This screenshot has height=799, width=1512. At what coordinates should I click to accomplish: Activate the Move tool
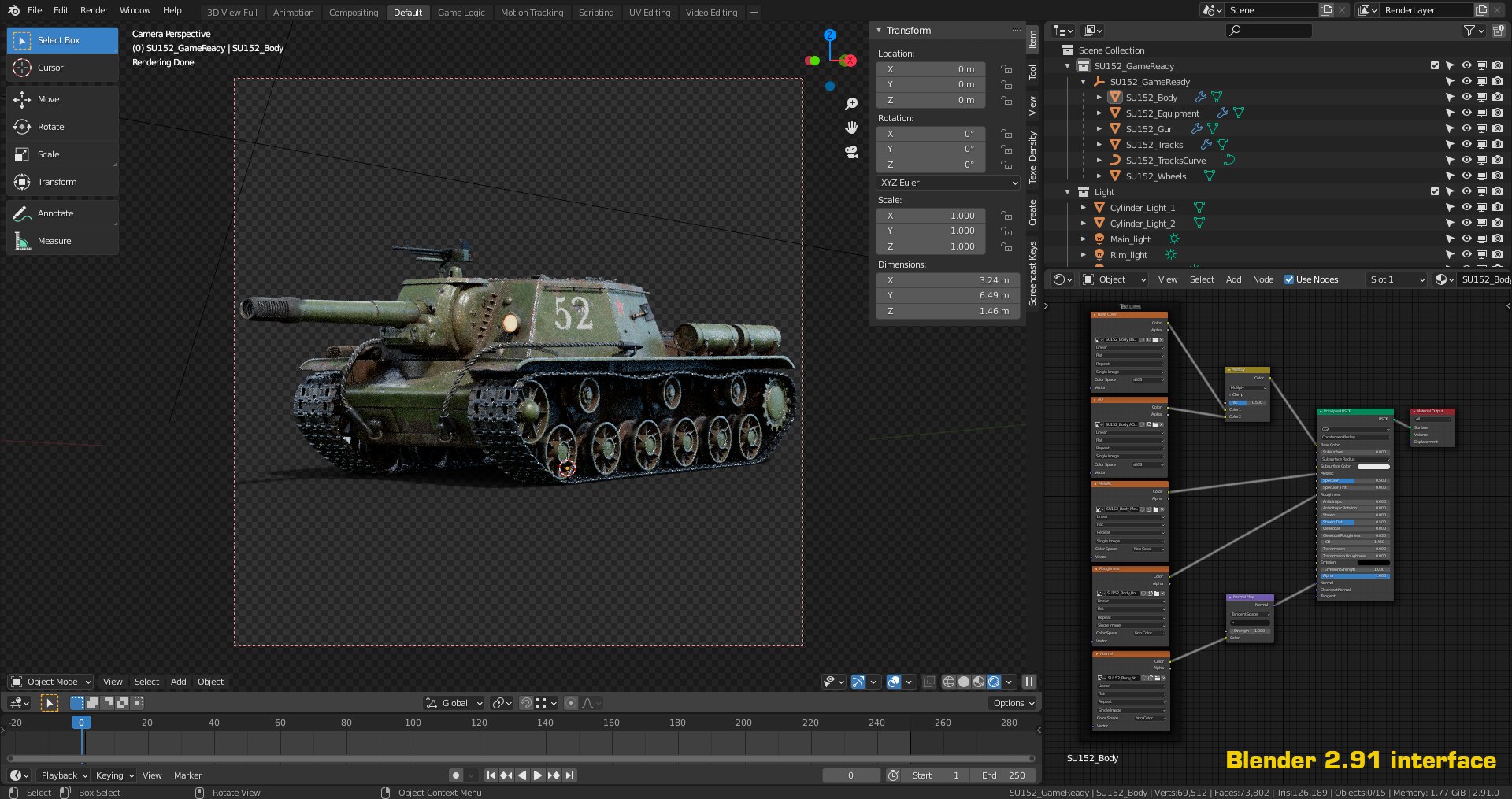click(62, 99)
